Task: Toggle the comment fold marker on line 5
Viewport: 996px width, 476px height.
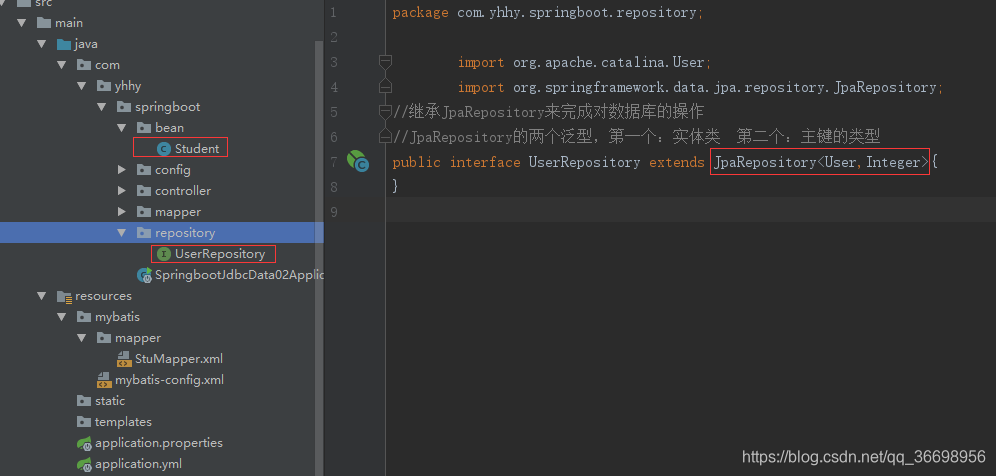Action: pos(385,112)
